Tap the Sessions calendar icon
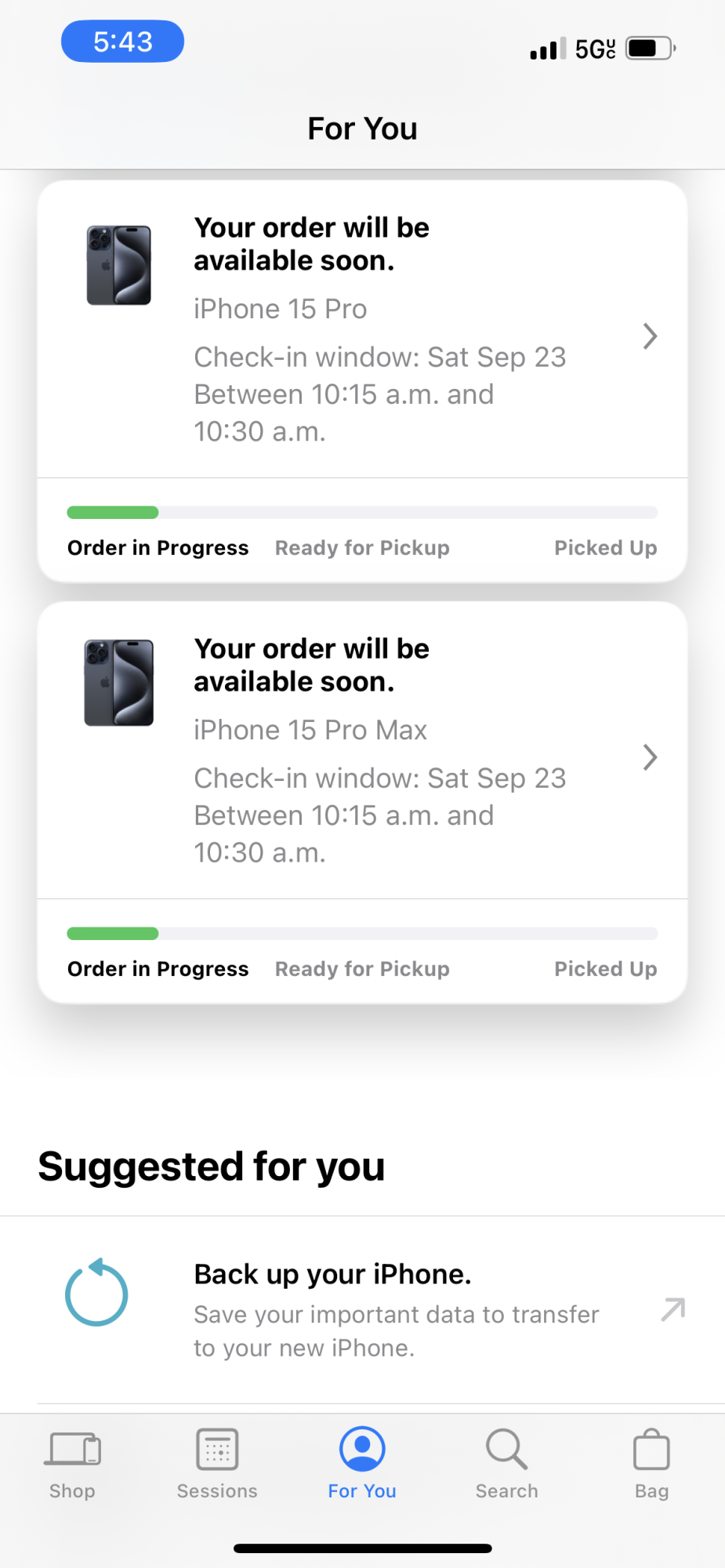The image size is (725, 1568). pos(217,1449)
